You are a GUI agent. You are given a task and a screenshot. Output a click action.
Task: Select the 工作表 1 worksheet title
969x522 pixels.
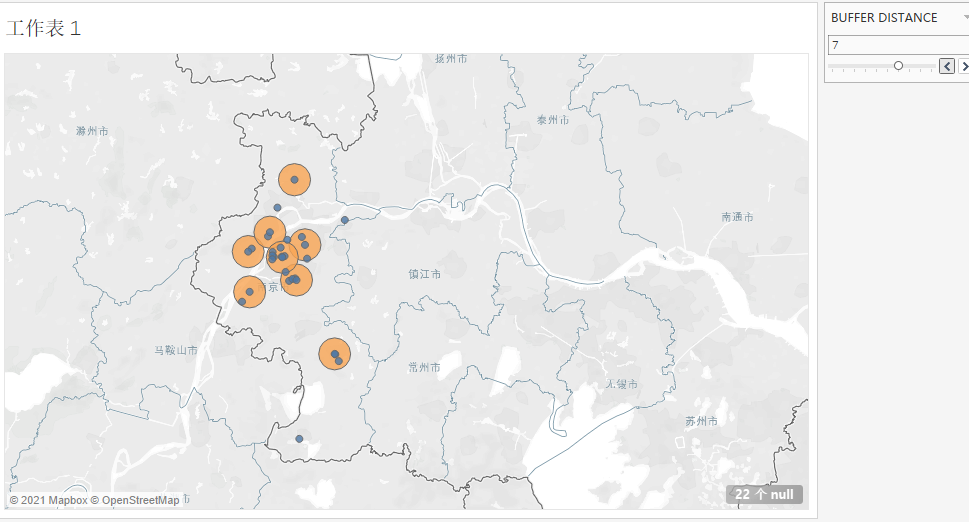click(x=44, y=28)
